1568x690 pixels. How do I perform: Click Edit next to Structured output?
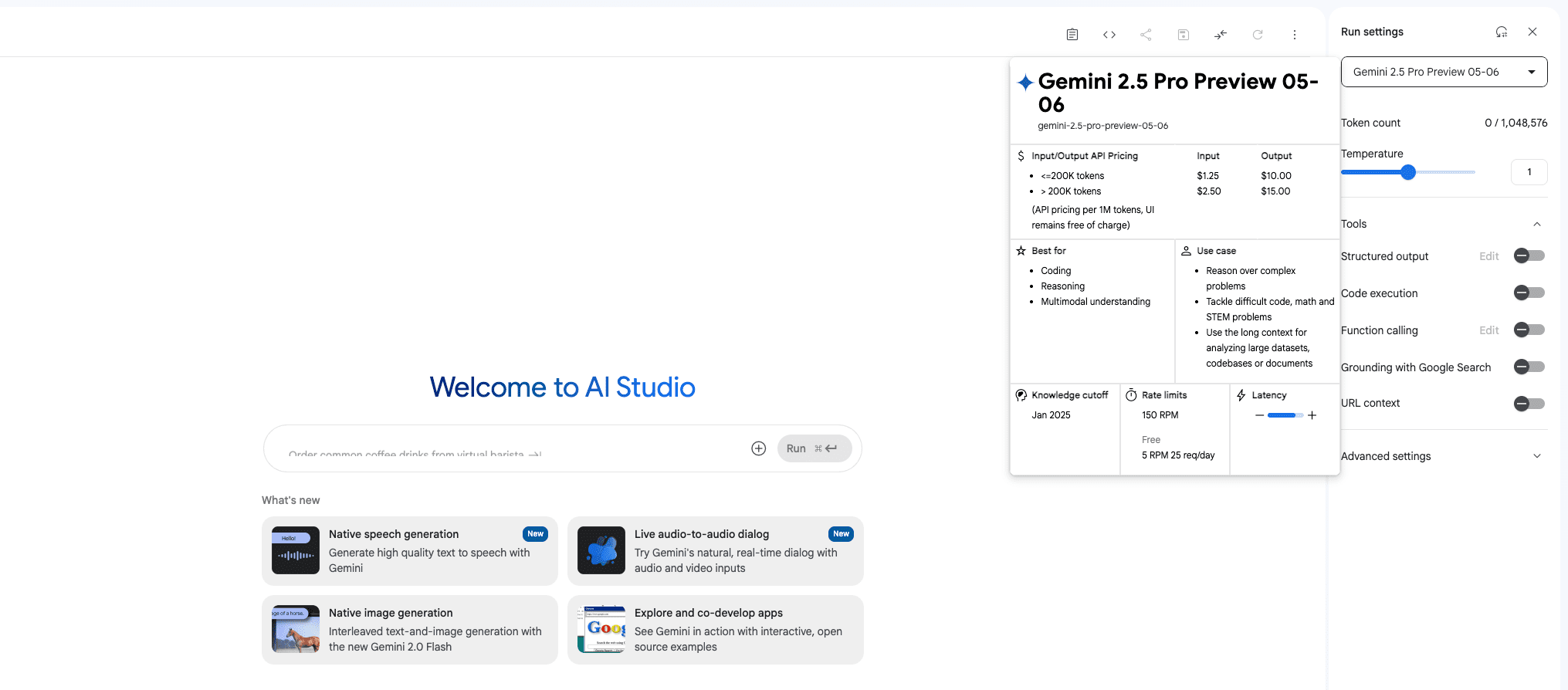[x=1489, y=256]
